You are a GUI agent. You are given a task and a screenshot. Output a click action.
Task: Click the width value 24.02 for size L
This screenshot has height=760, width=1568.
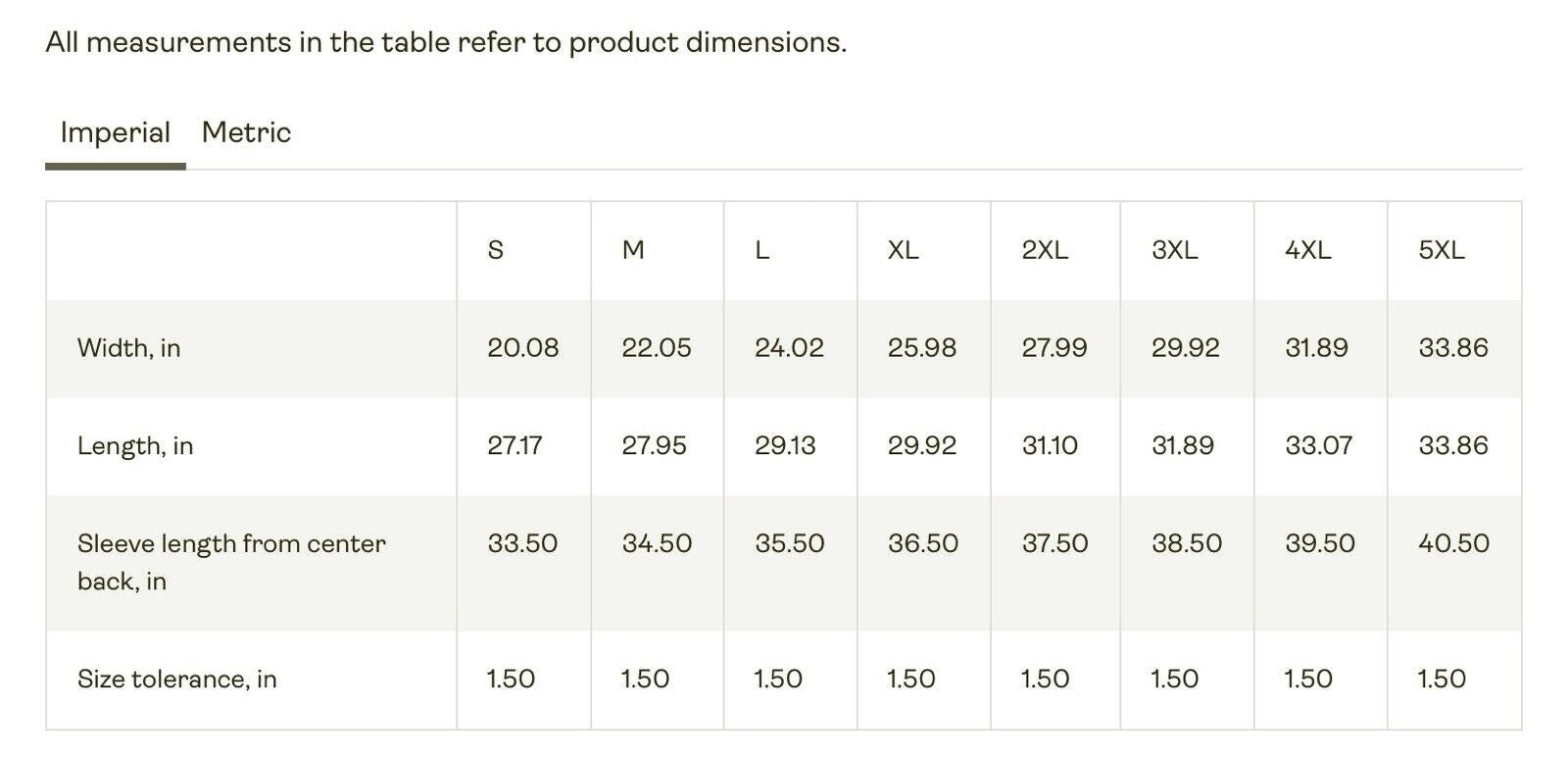click(789, 348)
